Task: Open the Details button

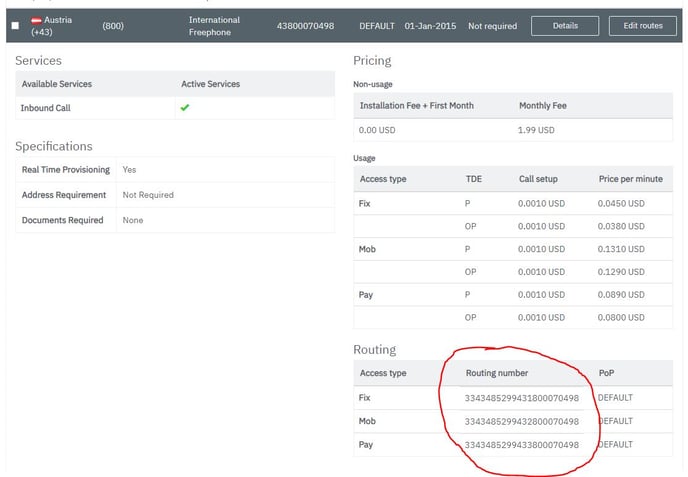Action: coord(565,26)
